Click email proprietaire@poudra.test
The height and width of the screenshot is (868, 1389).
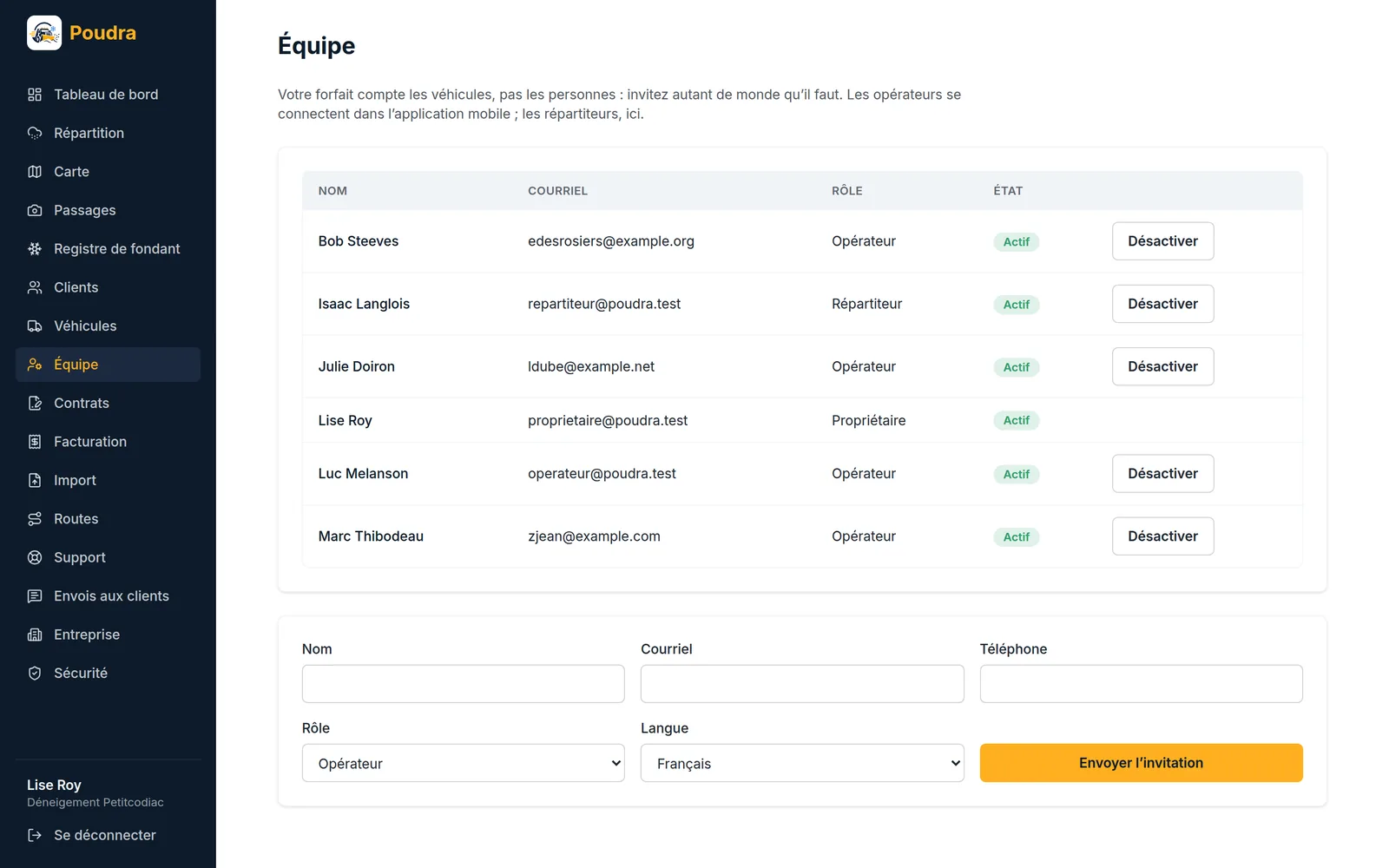click(608, 420)
